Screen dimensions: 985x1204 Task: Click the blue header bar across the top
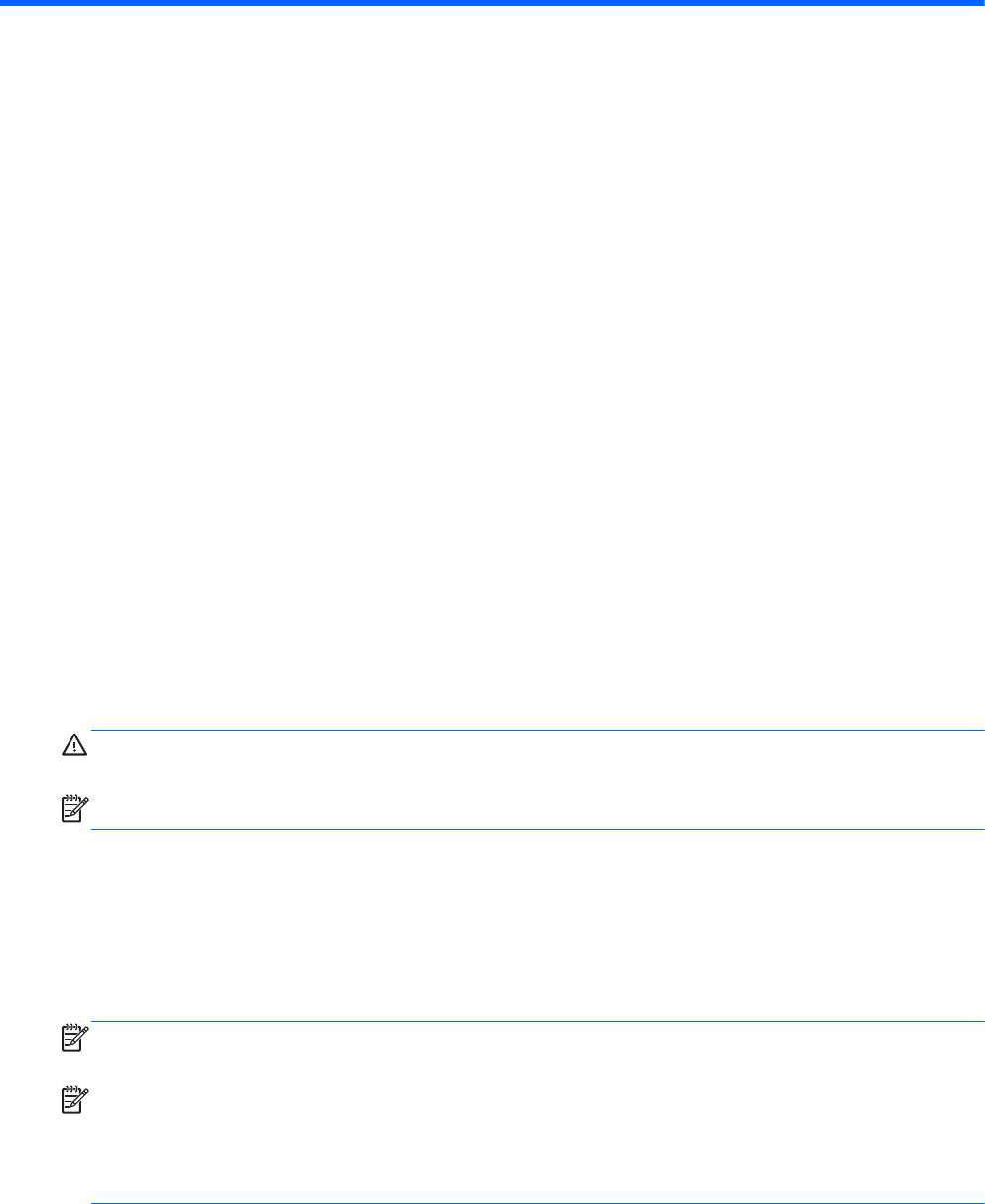[492, 3]
